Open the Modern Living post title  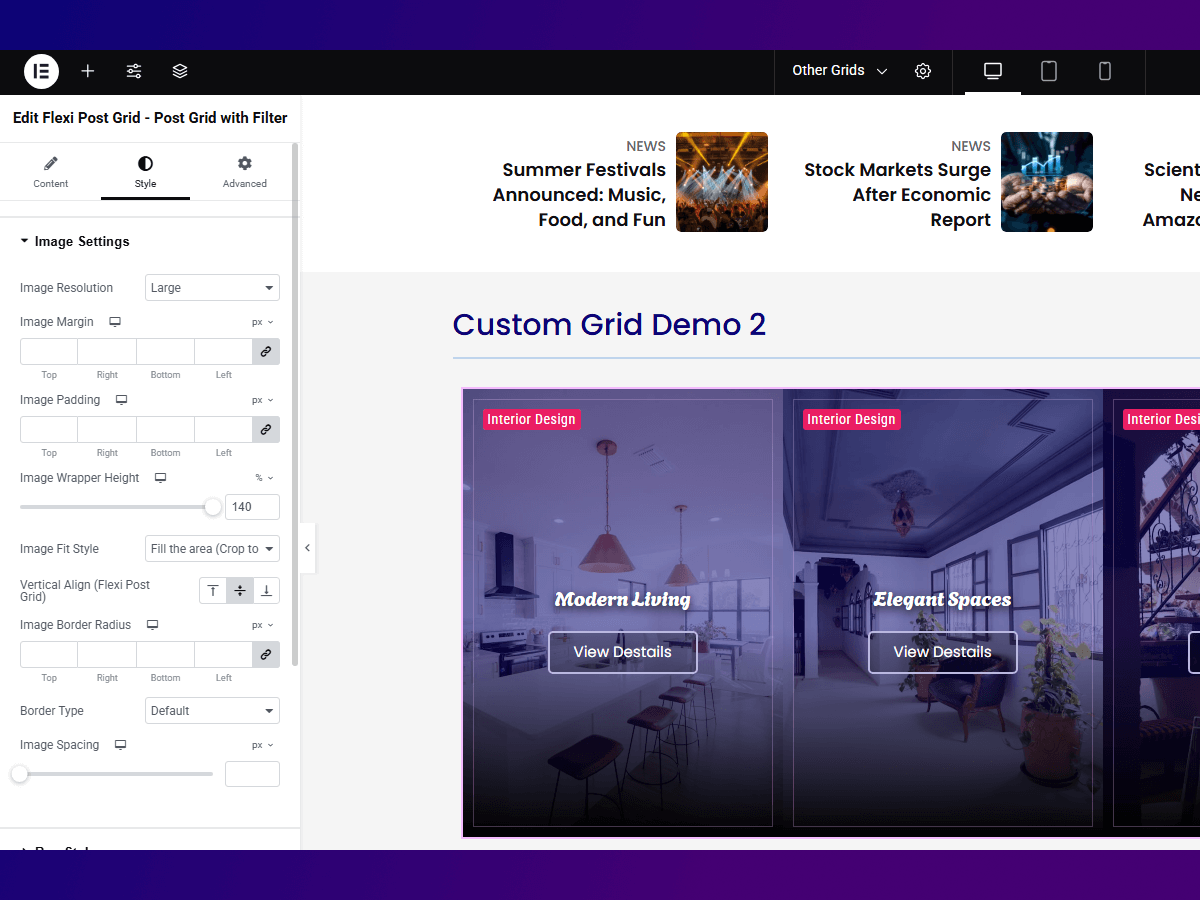pyautogui.click(x=622, y=600)
